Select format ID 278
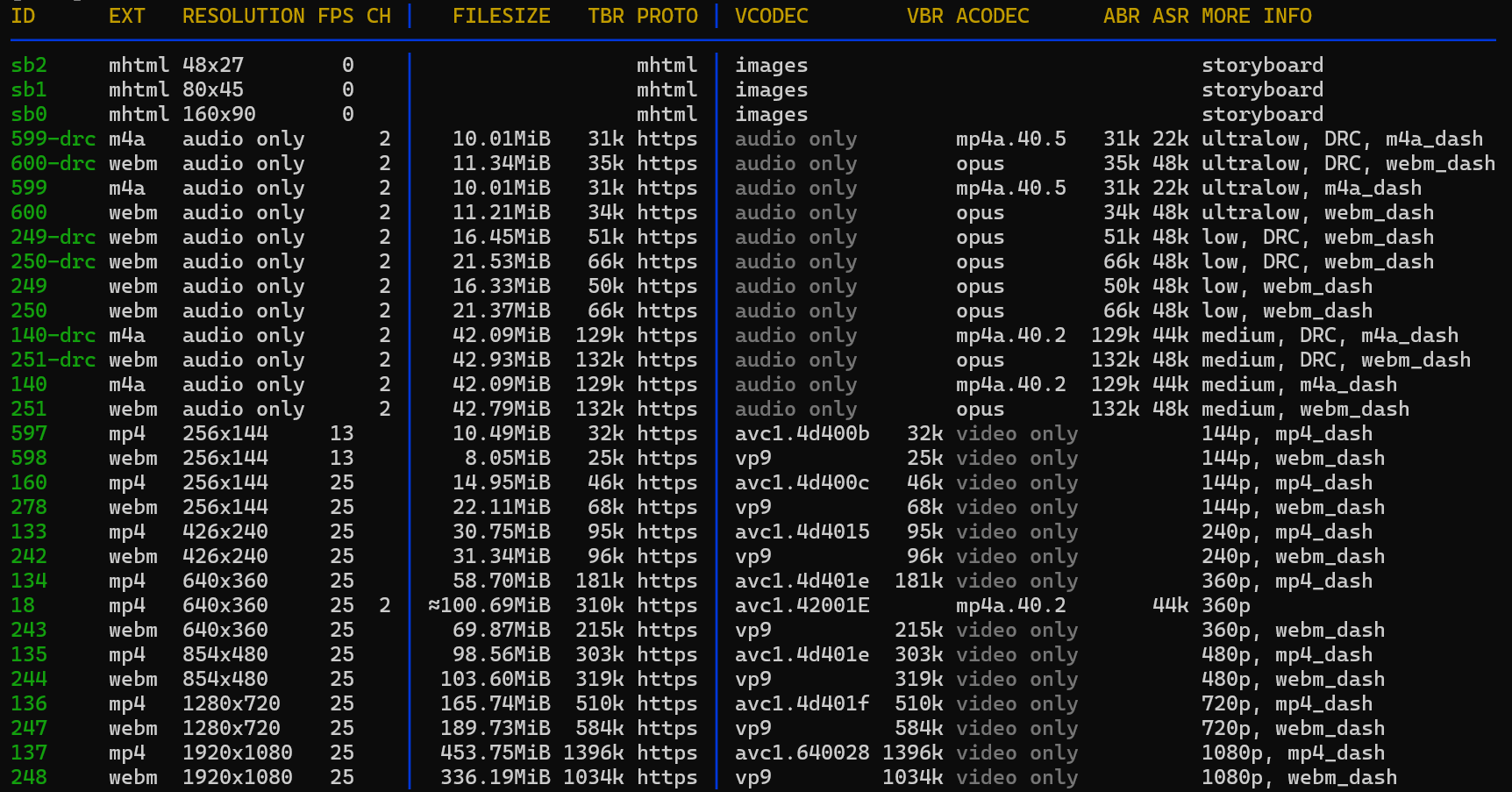The width and height of the screenshot is (1512, 792). pos(29,507)
